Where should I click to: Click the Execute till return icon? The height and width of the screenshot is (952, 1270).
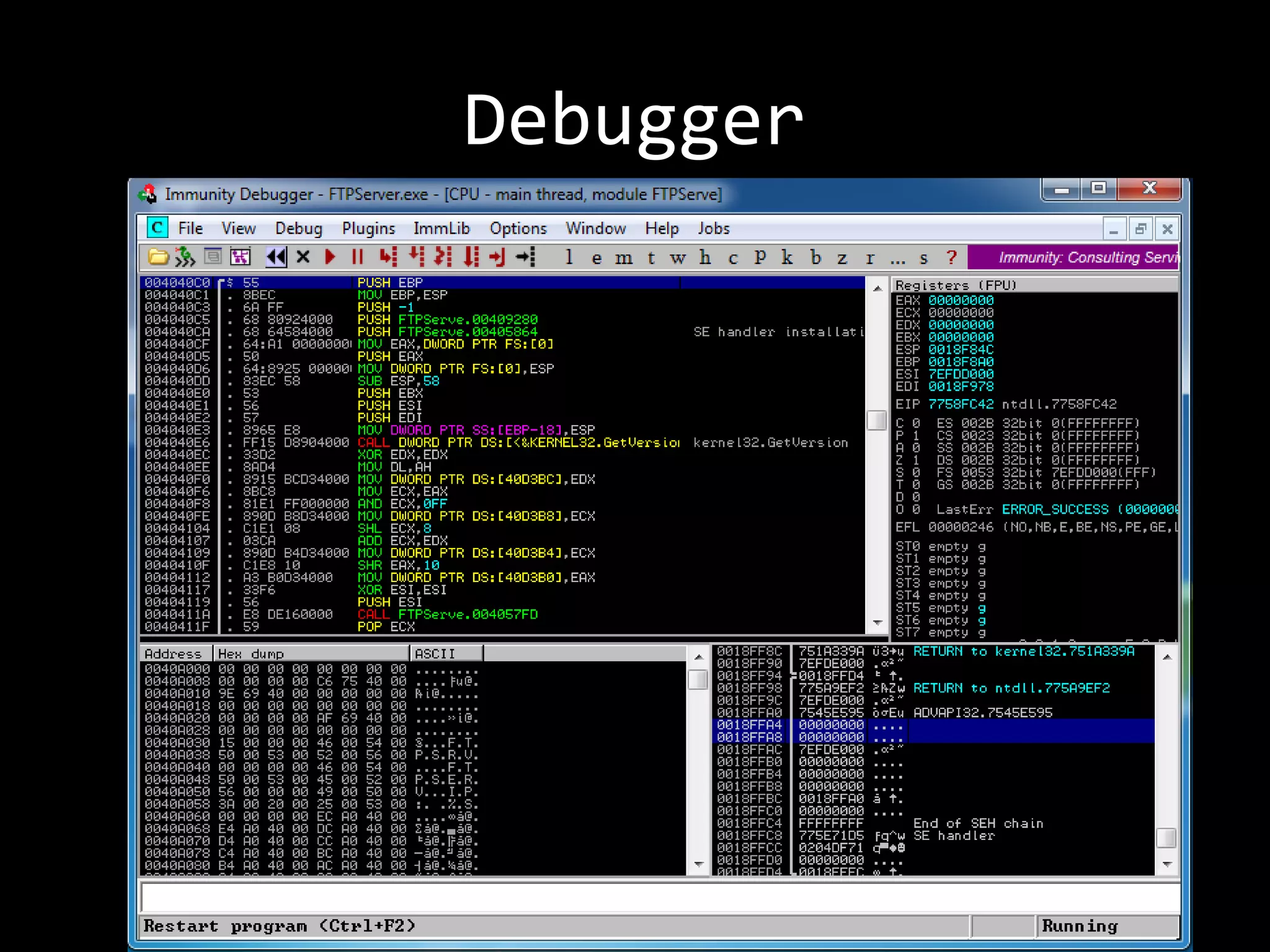click(497, 257)
